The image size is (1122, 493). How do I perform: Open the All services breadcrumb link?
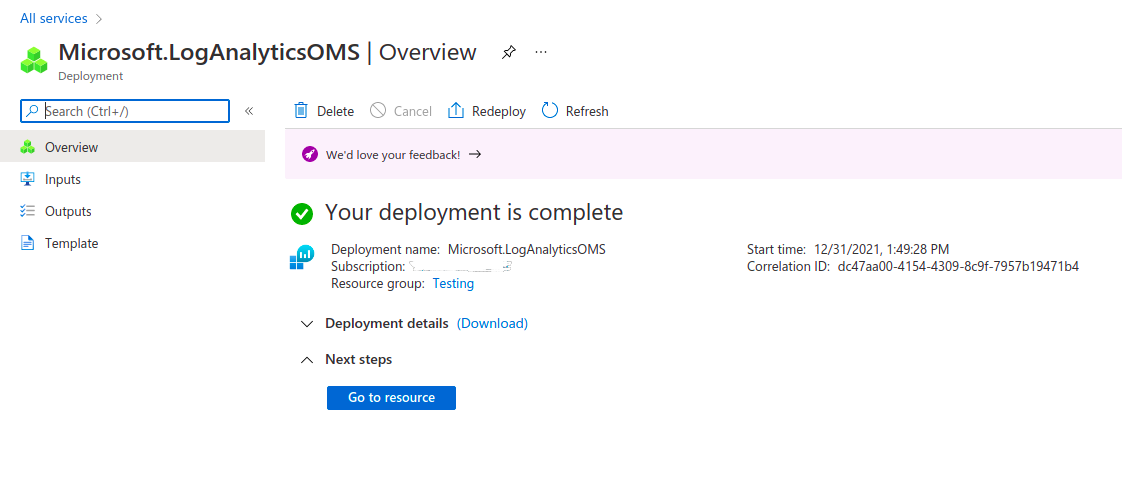tap(54, 19)
